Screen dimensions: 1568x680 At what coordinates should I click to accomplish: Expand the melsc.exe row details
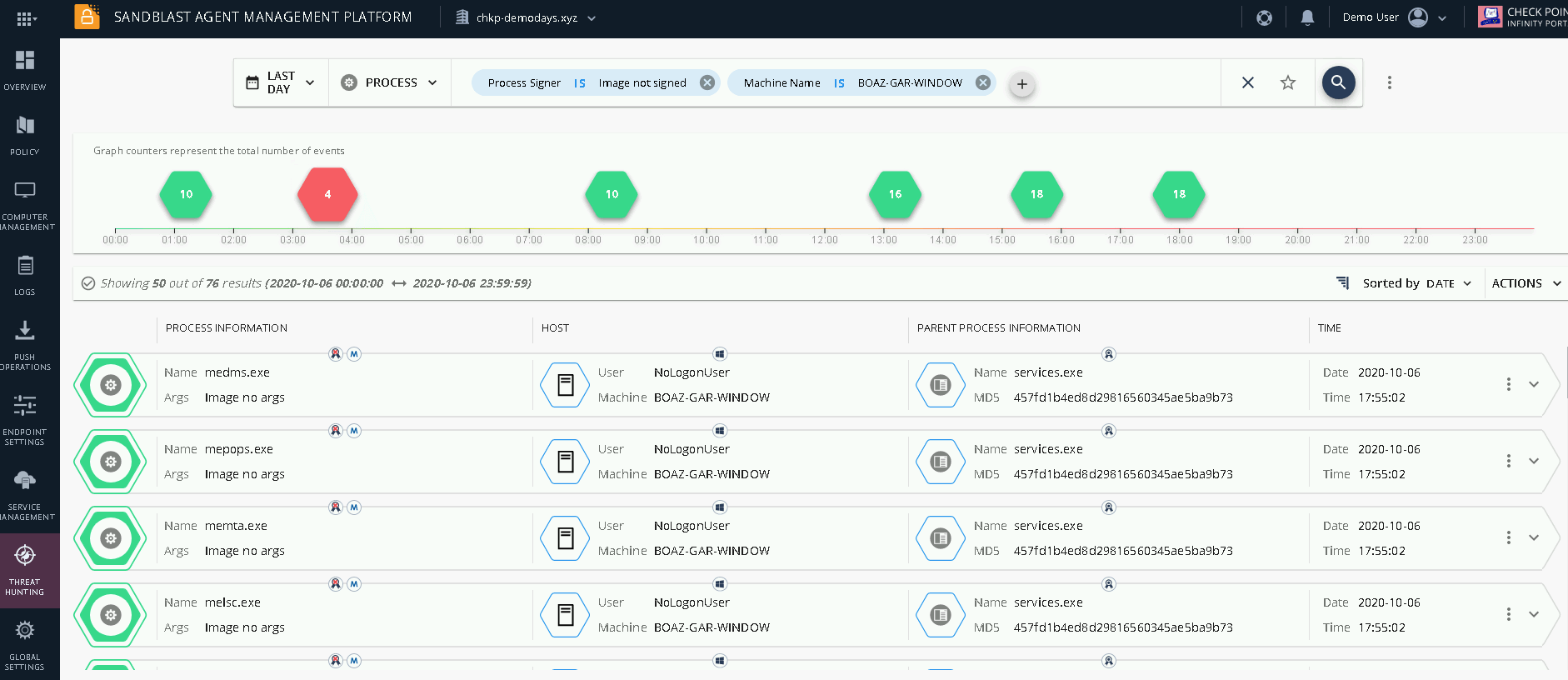click(1534, 614)
